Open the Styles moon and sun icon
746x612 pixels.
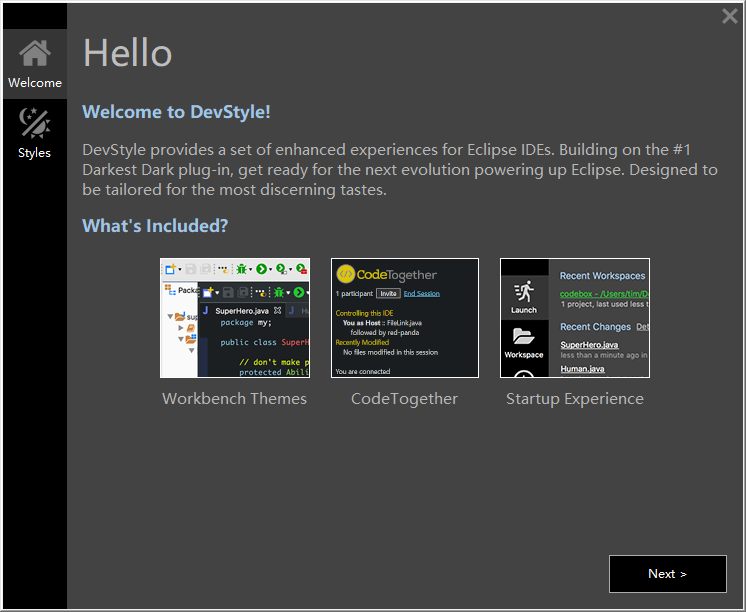click(34, 123)
